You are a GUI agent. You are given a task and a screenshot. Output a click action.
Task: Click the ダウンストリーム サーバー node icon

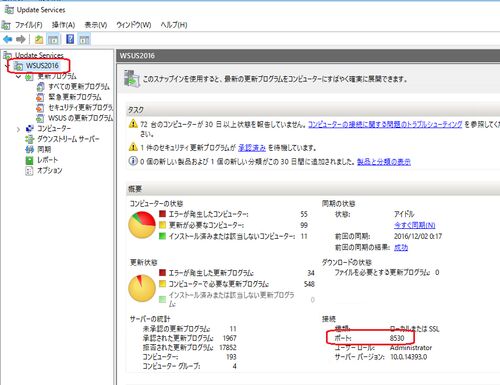(30, 139)
